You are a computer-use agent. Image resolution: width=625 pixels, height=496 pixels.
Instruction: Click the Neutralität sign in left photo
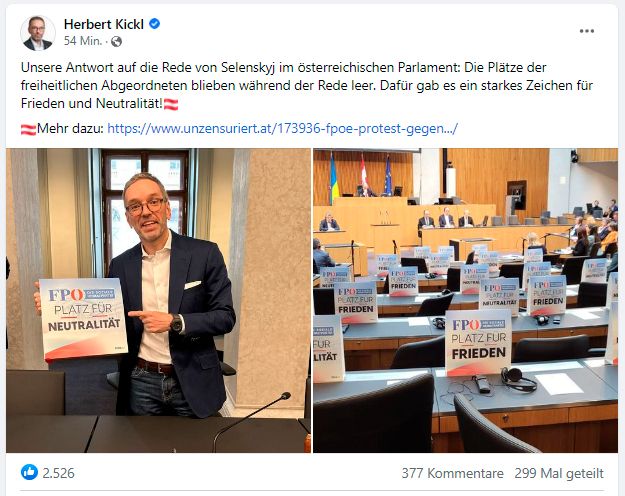pos(83,319)
